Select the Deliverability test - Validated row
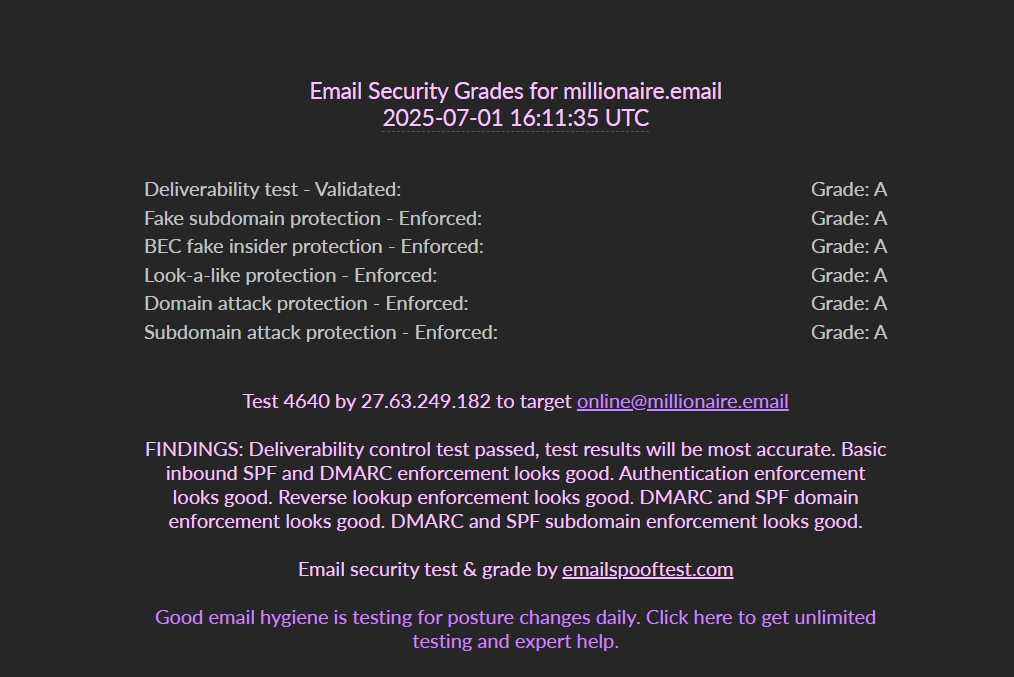Screen dimensions: 1014x677 point(515,189)
